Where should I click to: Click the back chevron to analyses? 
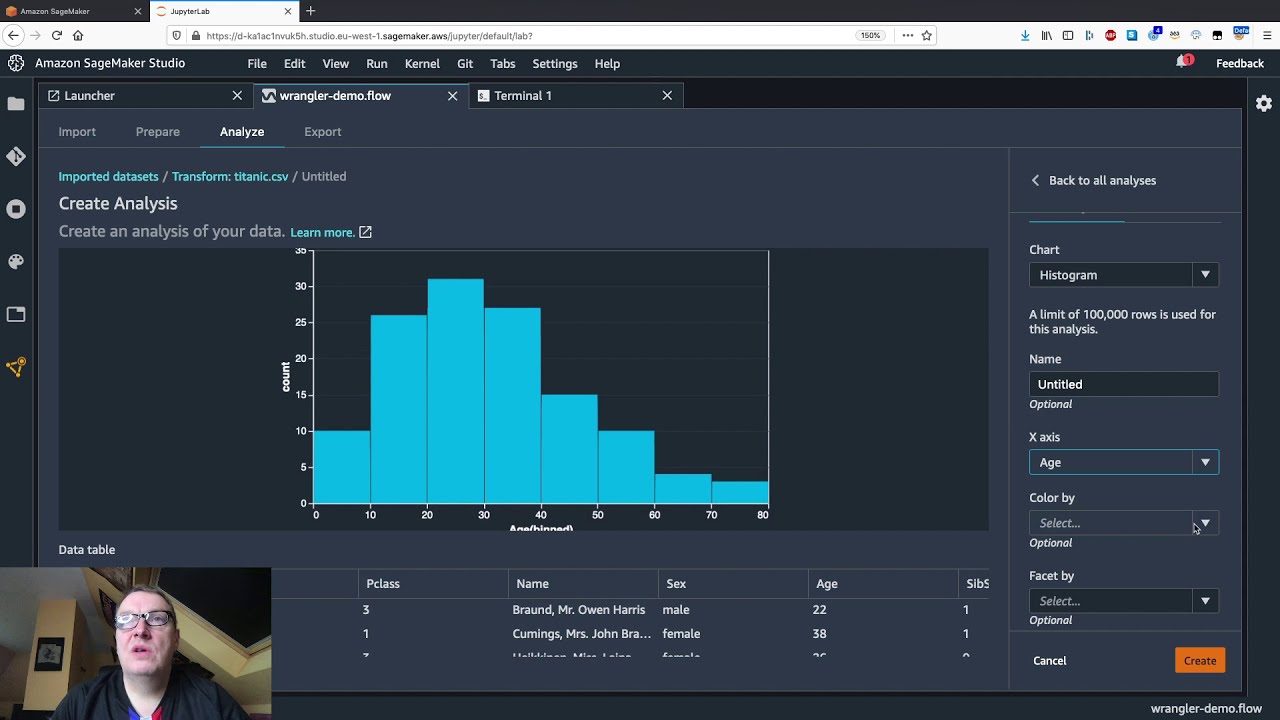pyautogui.click(x=1035, y=181)
